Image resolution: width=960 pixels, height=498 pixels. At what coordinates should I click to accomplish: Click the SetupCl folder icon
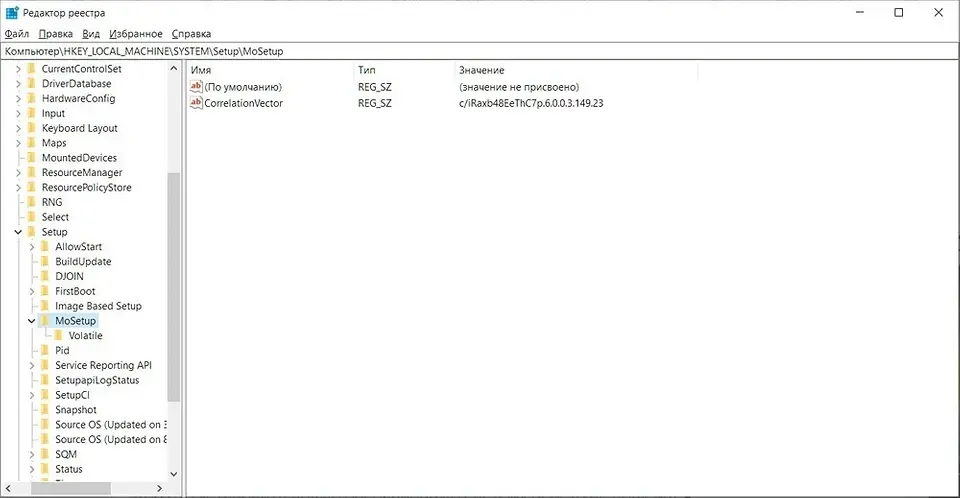45,395
